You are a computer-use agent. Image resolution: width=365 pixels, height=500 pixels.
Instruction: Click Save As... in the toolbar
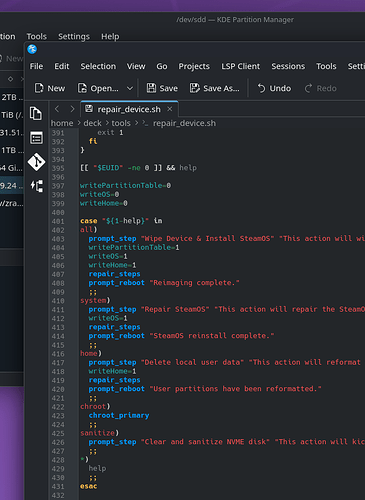[214, 88]
